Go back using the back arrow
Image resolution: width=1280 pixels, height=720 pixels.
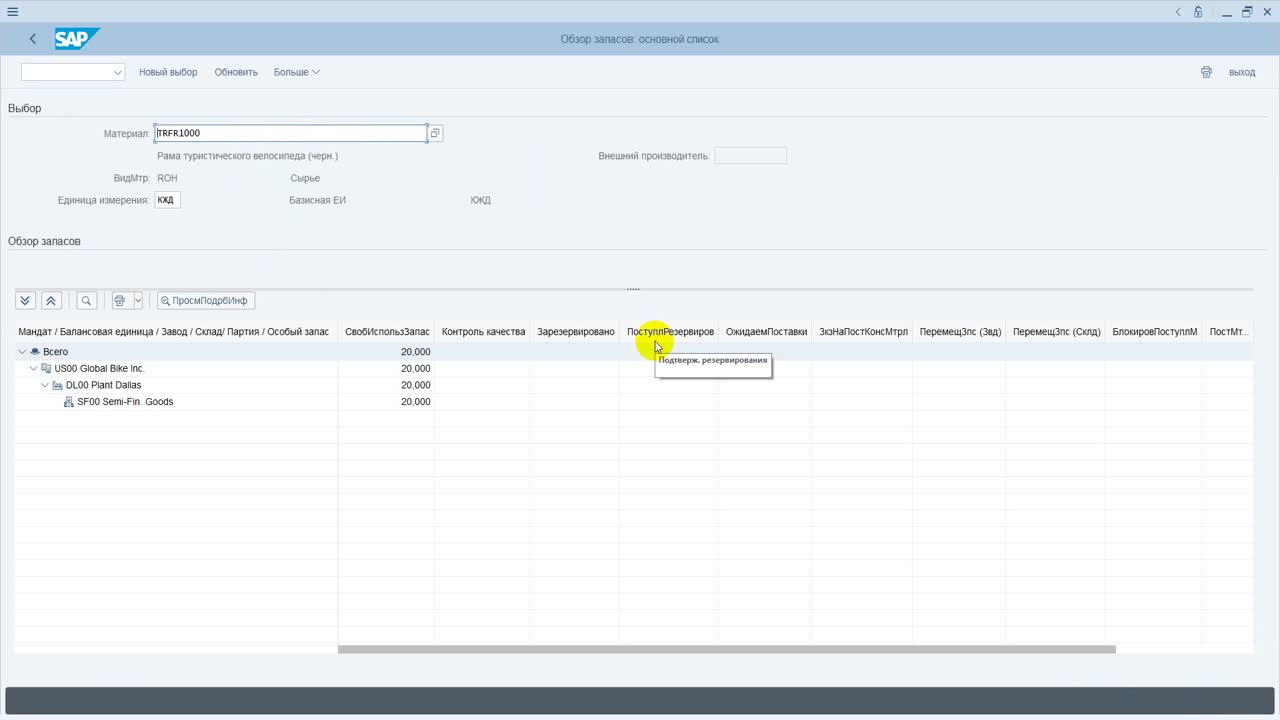[x=33, y=39]
